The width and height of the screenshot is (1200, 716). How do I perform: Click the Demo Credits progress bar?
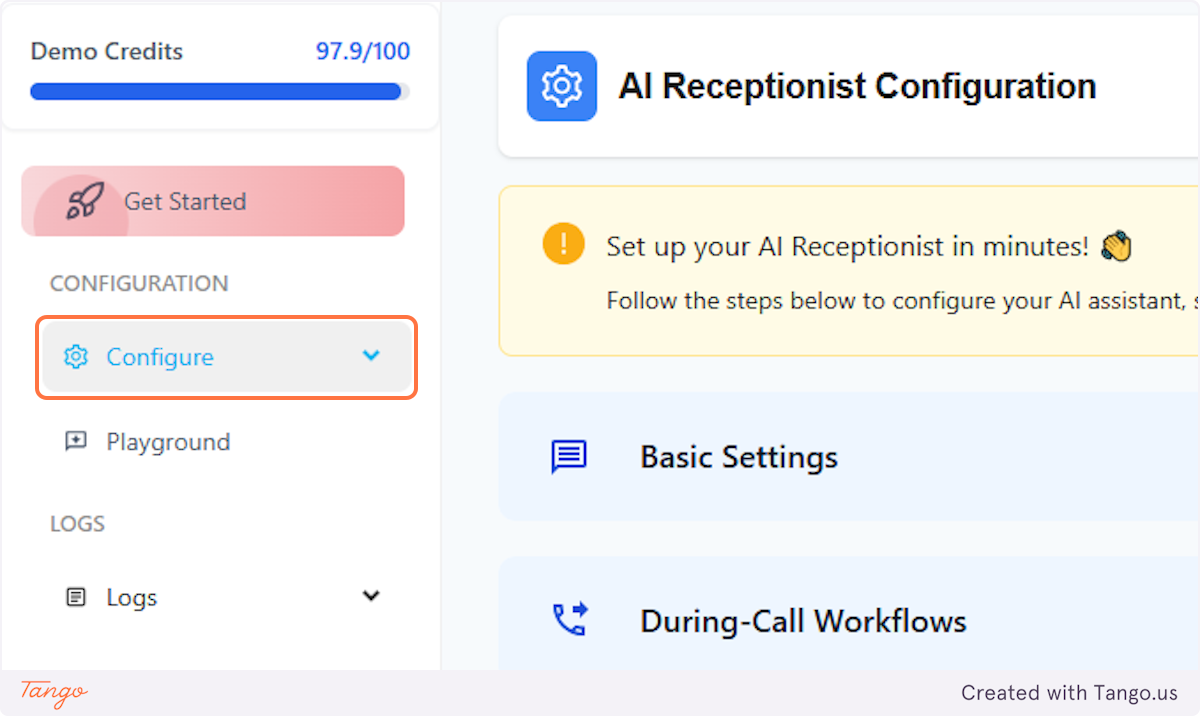click(220, 91)
